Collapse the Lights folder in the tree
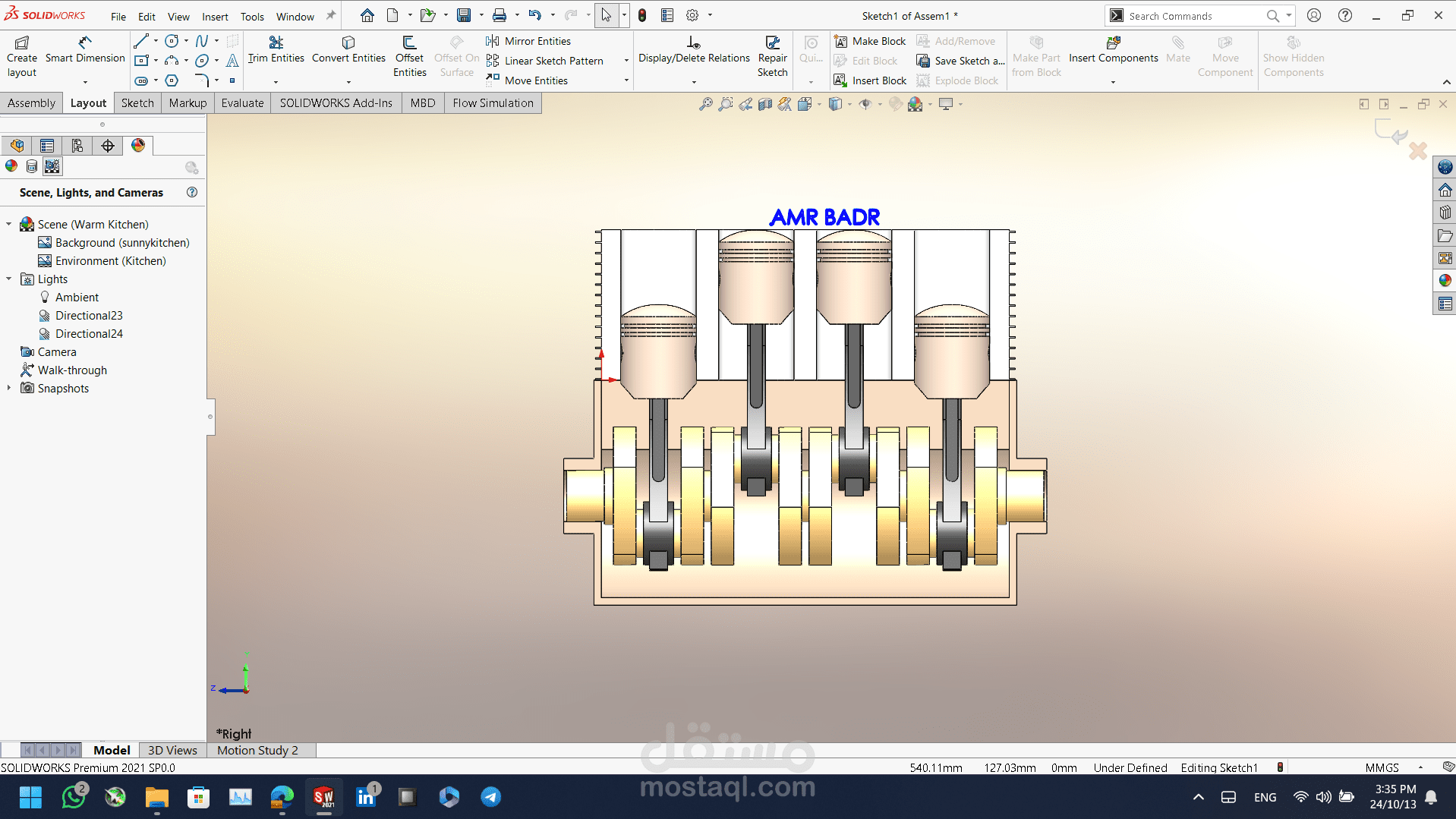Screen dimensions: 1456x819 (9, 279)
